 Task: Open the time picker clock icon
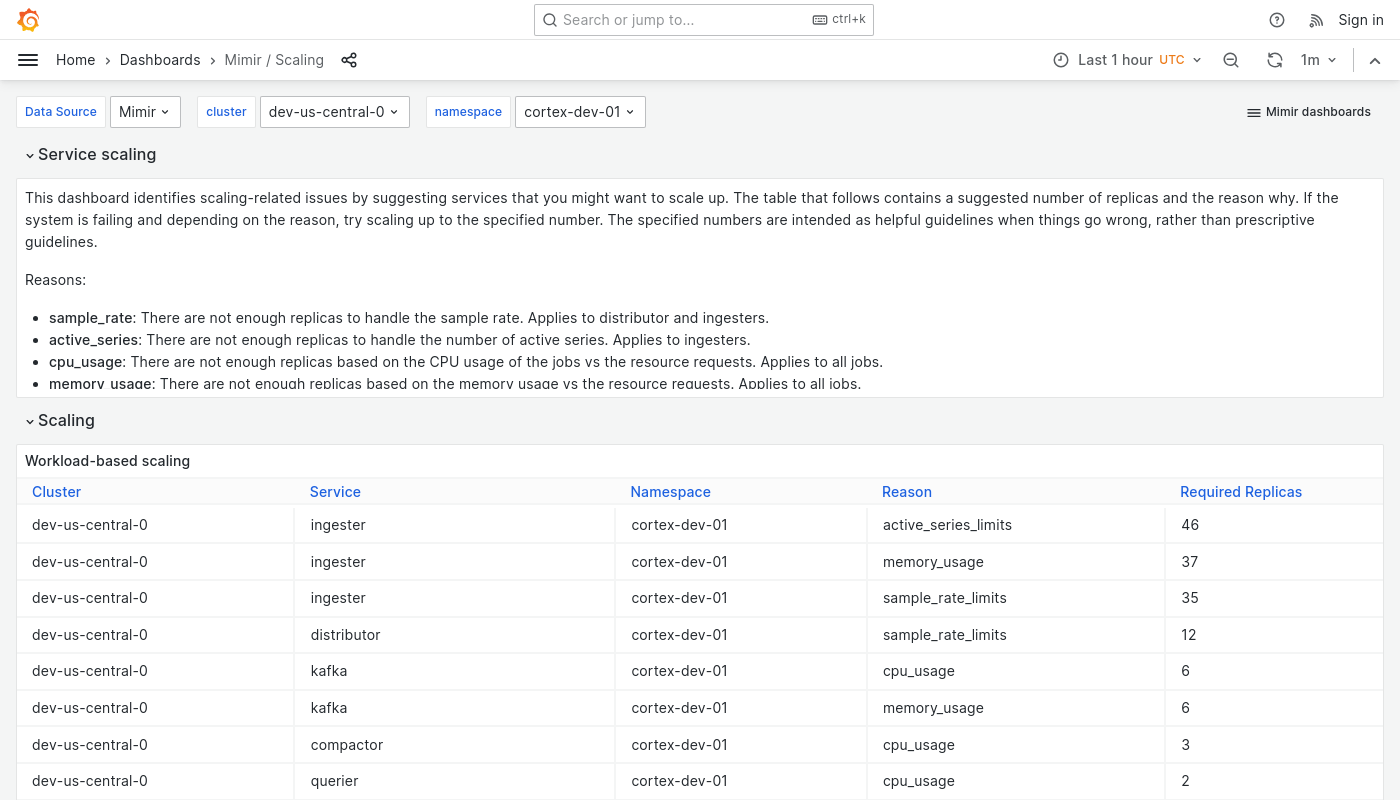pyautogui.click(x=1061, y=60)
